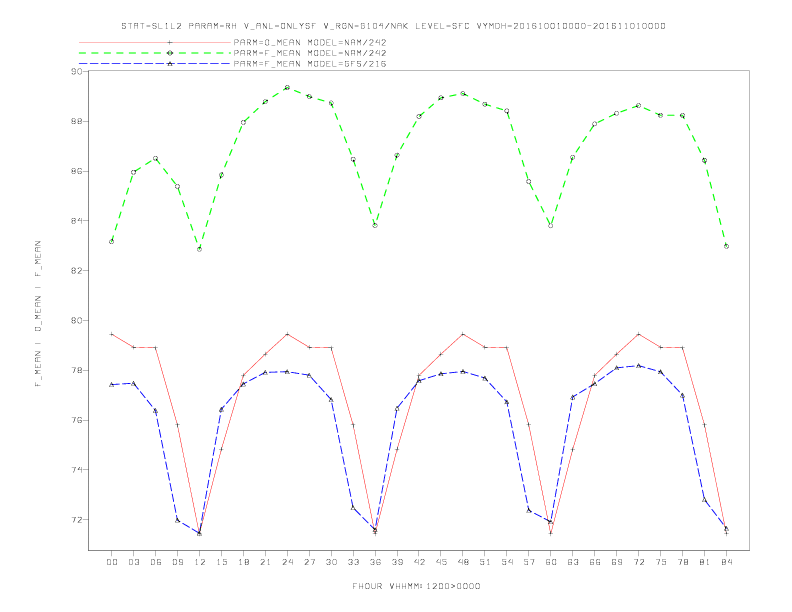
Task: Click x-axis forecast hour label 24
Action: click(287, 562)
